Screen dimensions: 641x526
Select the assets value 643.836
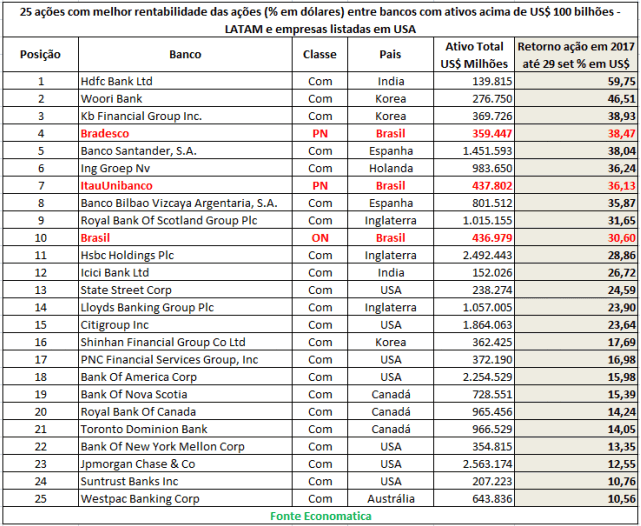(x=474, y=499)
